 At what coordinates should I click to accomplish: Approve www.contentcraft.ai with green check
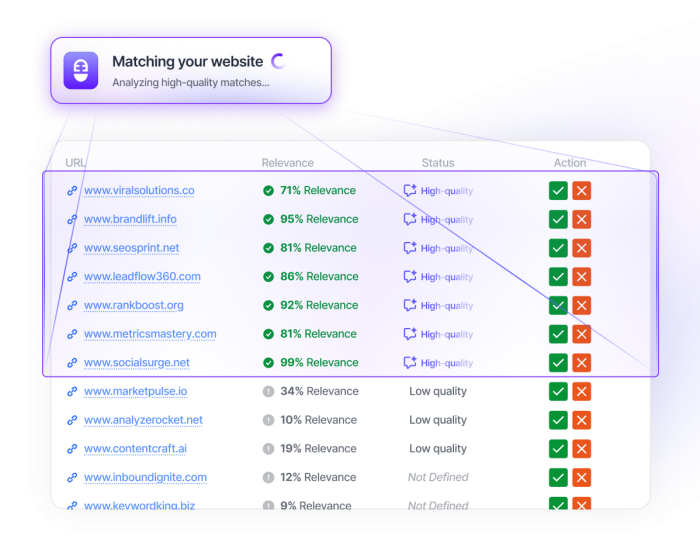click(x=558, y=449)
